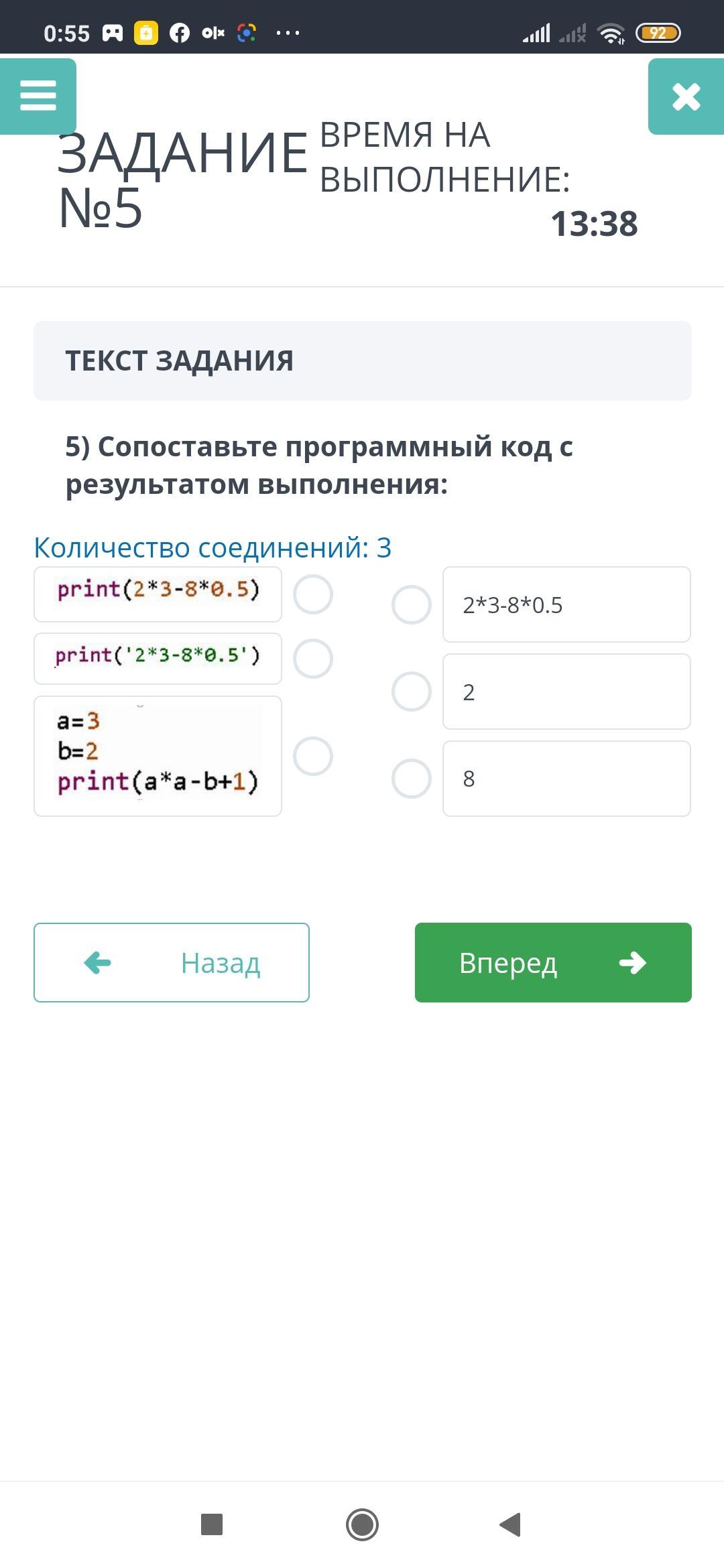This screenshot has width=724, height=1568.
Task: Go to next task with Вперед
Action: 553,963
